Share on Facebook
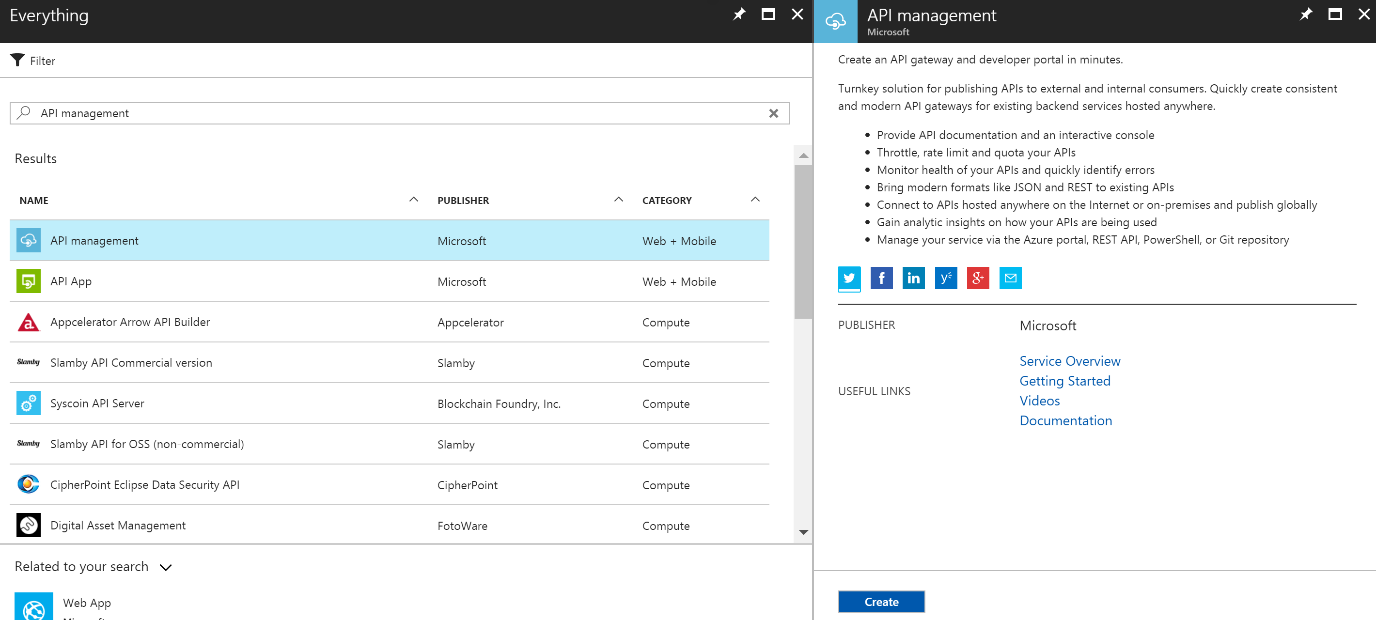The height and width of the screenshot is (620, 1376). (x=882, y=278)
